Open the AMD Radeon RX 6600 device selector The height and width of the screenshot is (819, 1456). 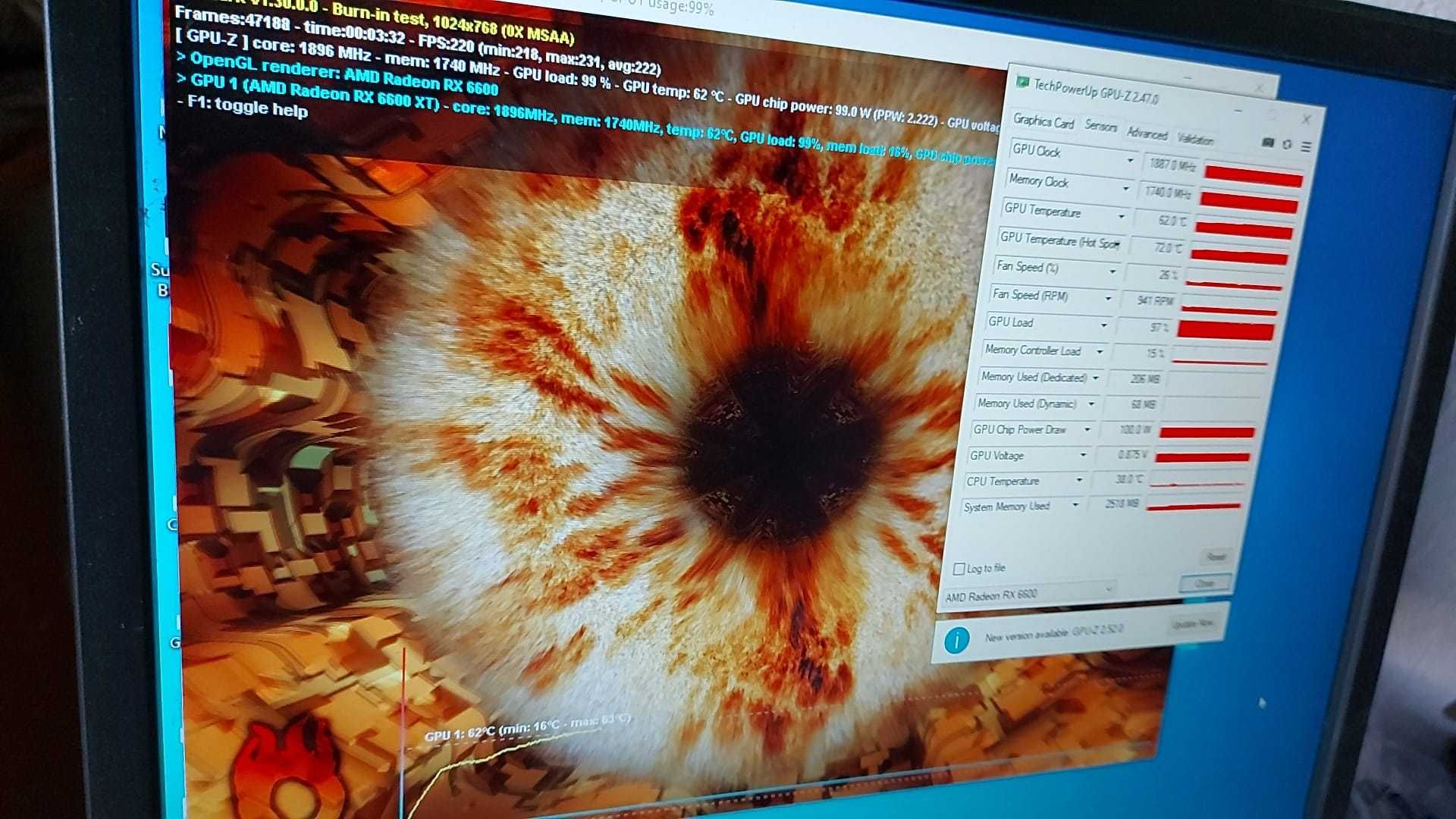[x=1028, y=594]
